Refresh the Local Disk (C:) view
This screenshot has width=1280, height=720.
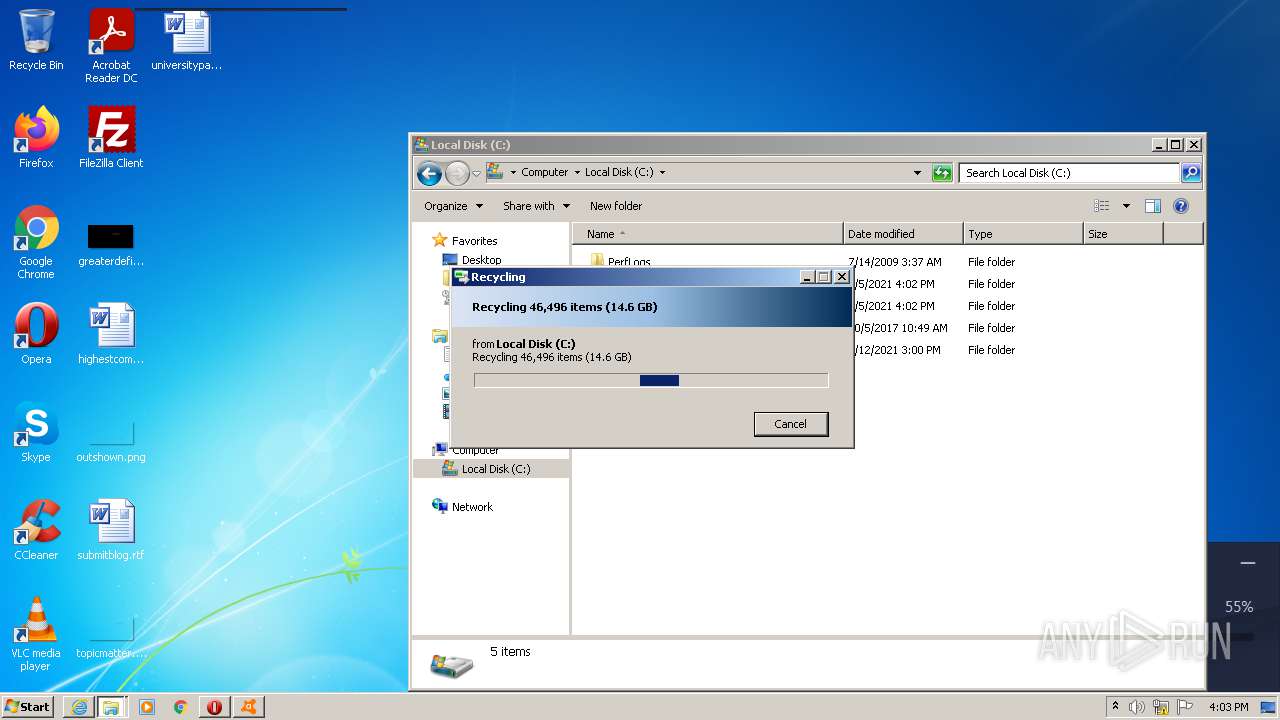coord(942,172)
